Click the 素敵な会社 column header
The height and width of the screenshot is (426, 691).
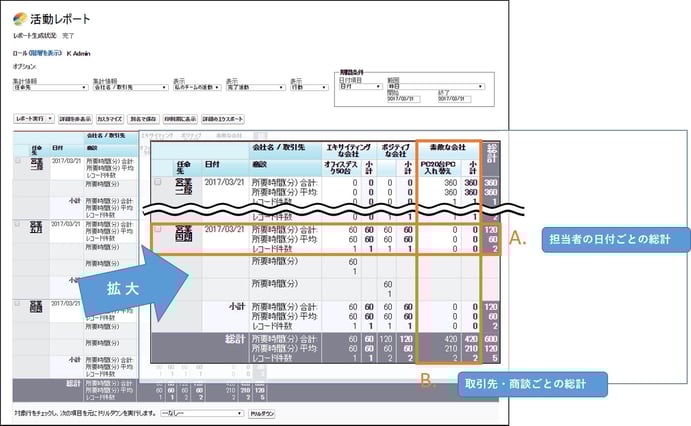[448, 147]
